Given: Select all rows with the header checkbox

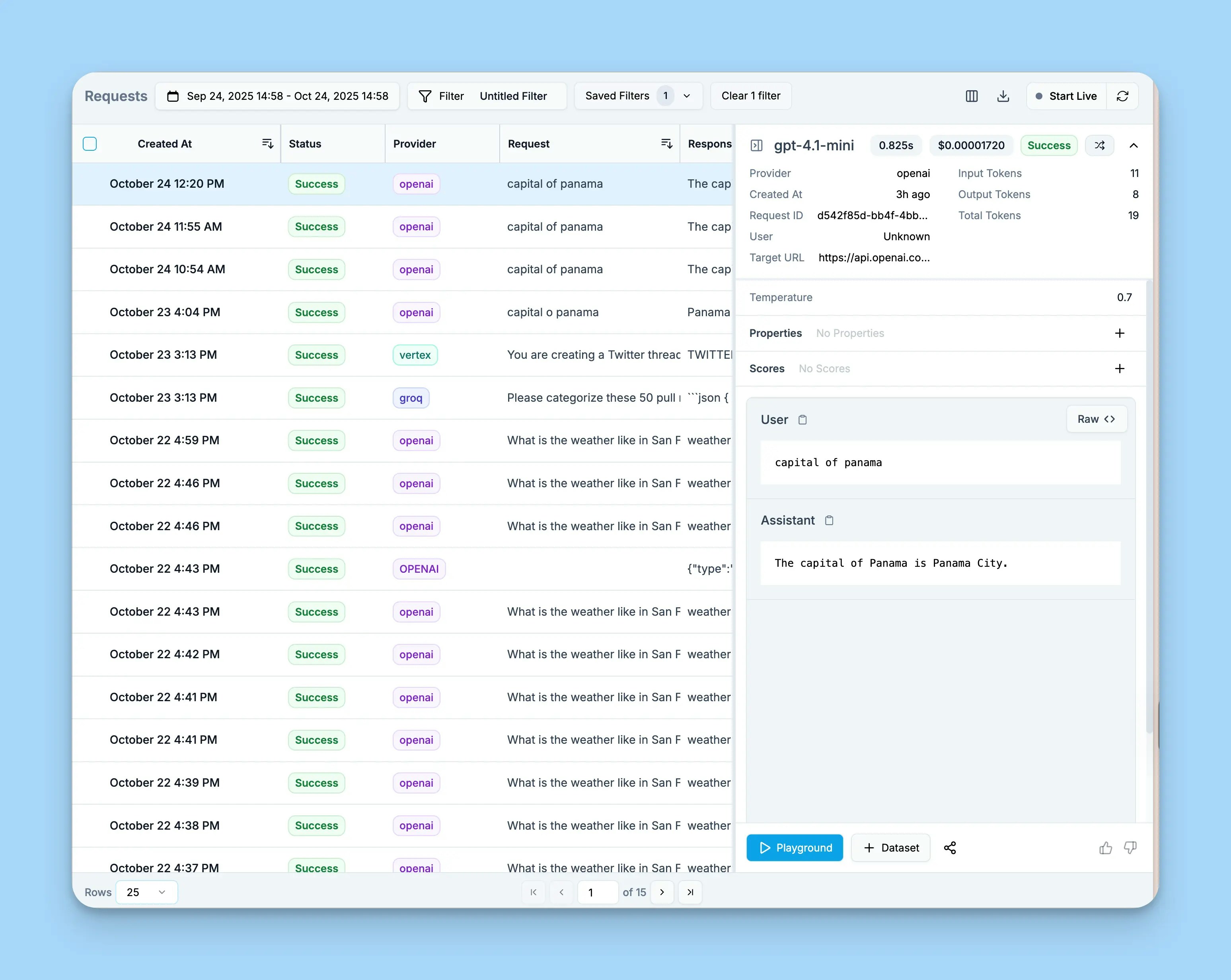Looking at the screenshot, I should point(90,144).
